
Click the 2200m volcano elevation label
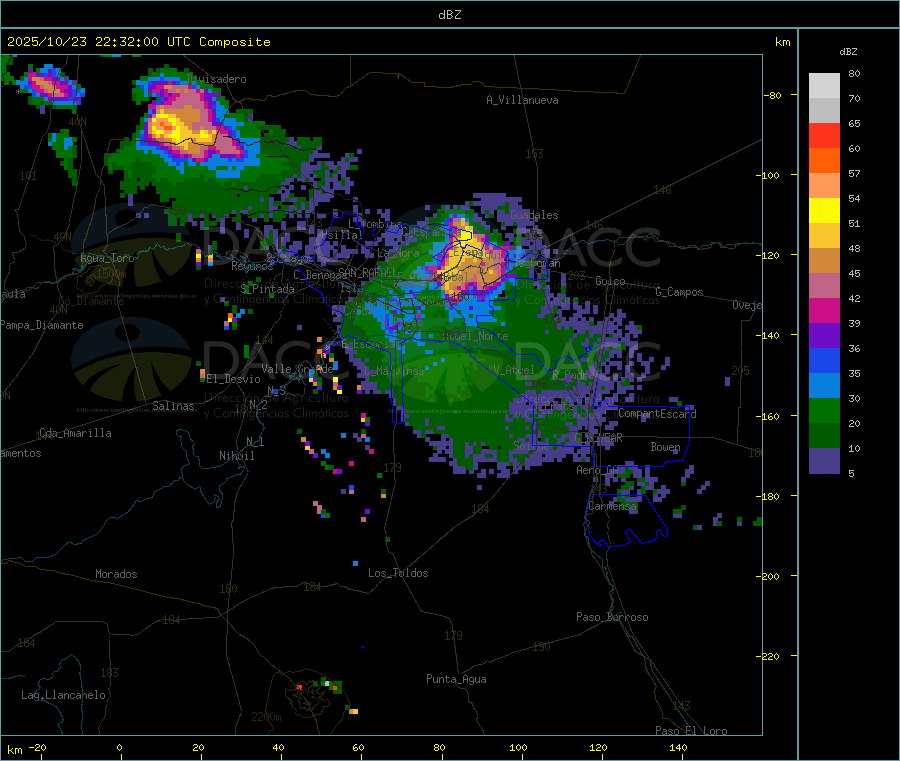coord(266,717)
